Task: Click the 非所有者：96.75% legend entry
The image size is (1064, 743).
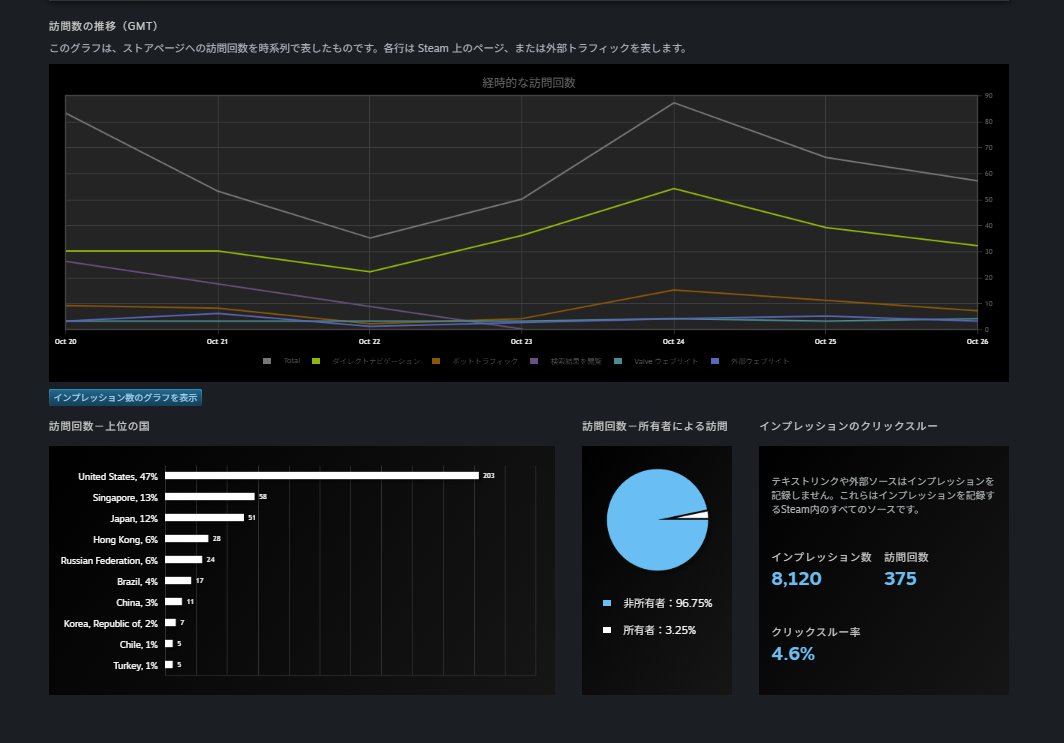Action: coord(658,603)
